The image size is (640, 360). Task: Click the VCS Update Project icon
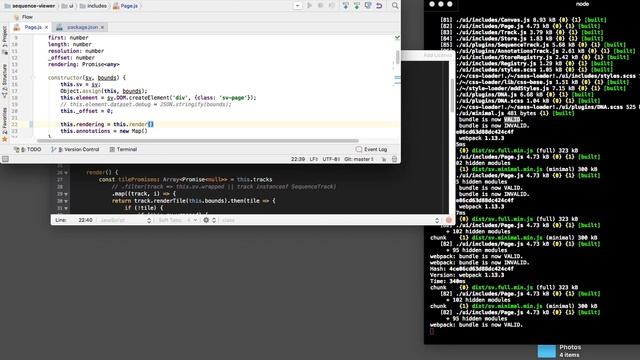pos(346,5)
